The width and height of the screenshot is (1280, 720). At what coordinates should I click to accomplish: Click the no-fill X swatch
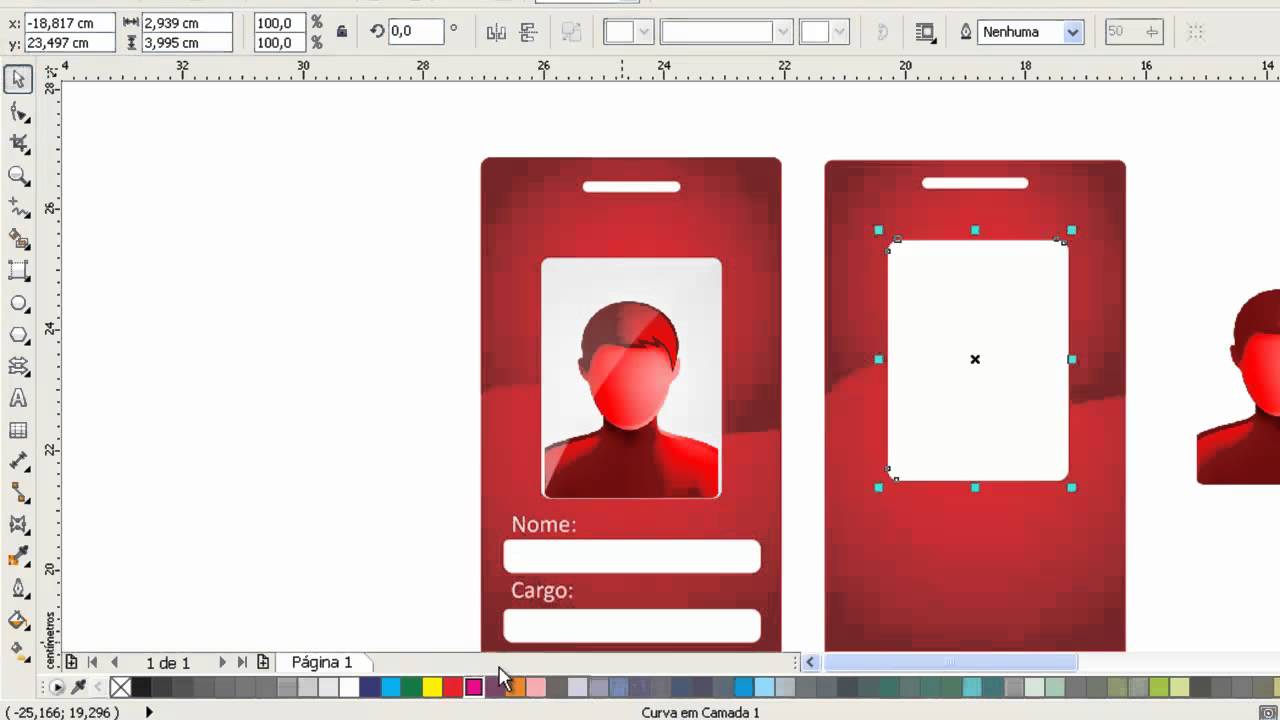coord(120,687)
